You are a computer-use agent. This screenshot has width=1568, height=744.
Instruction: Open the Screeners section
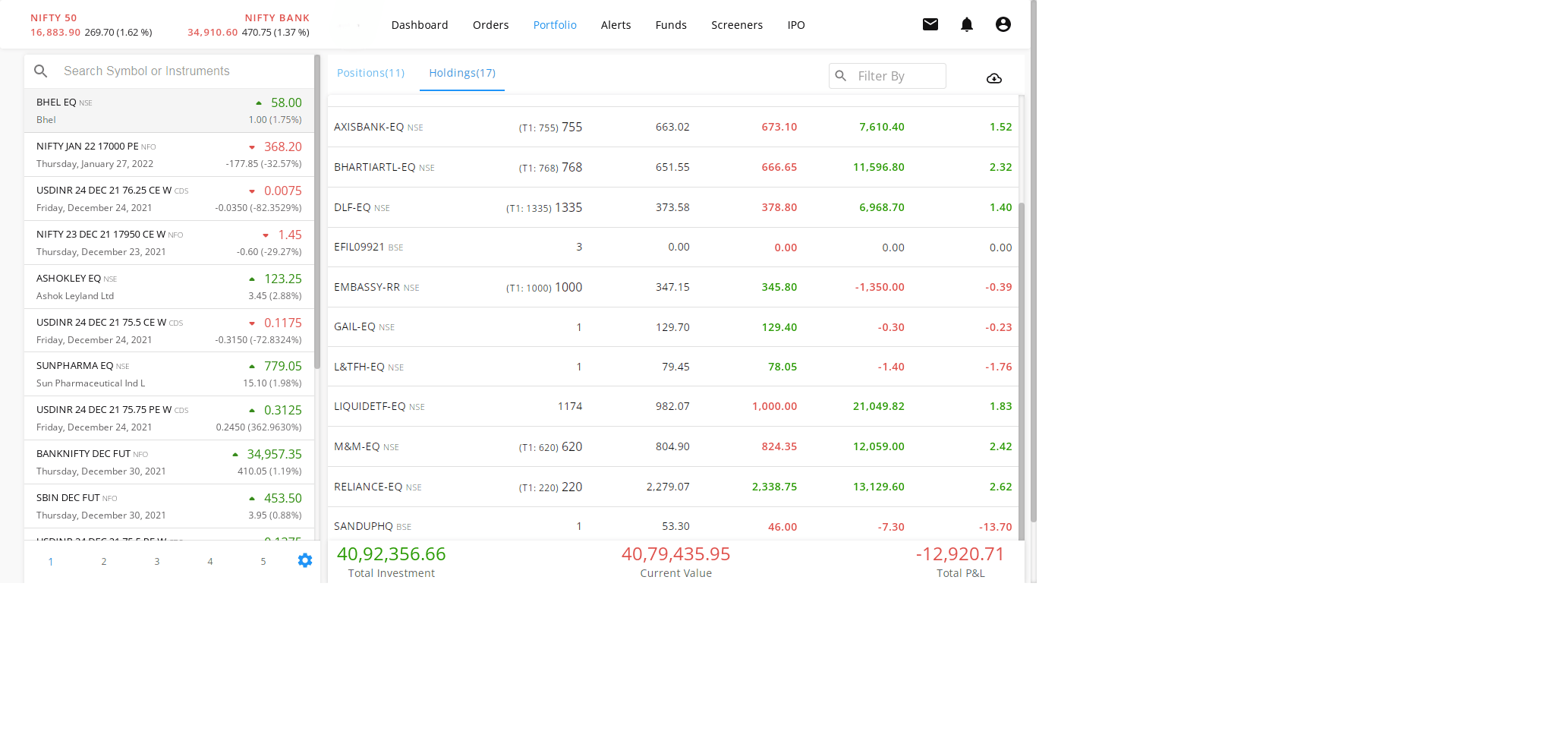(x=736, y=25)
